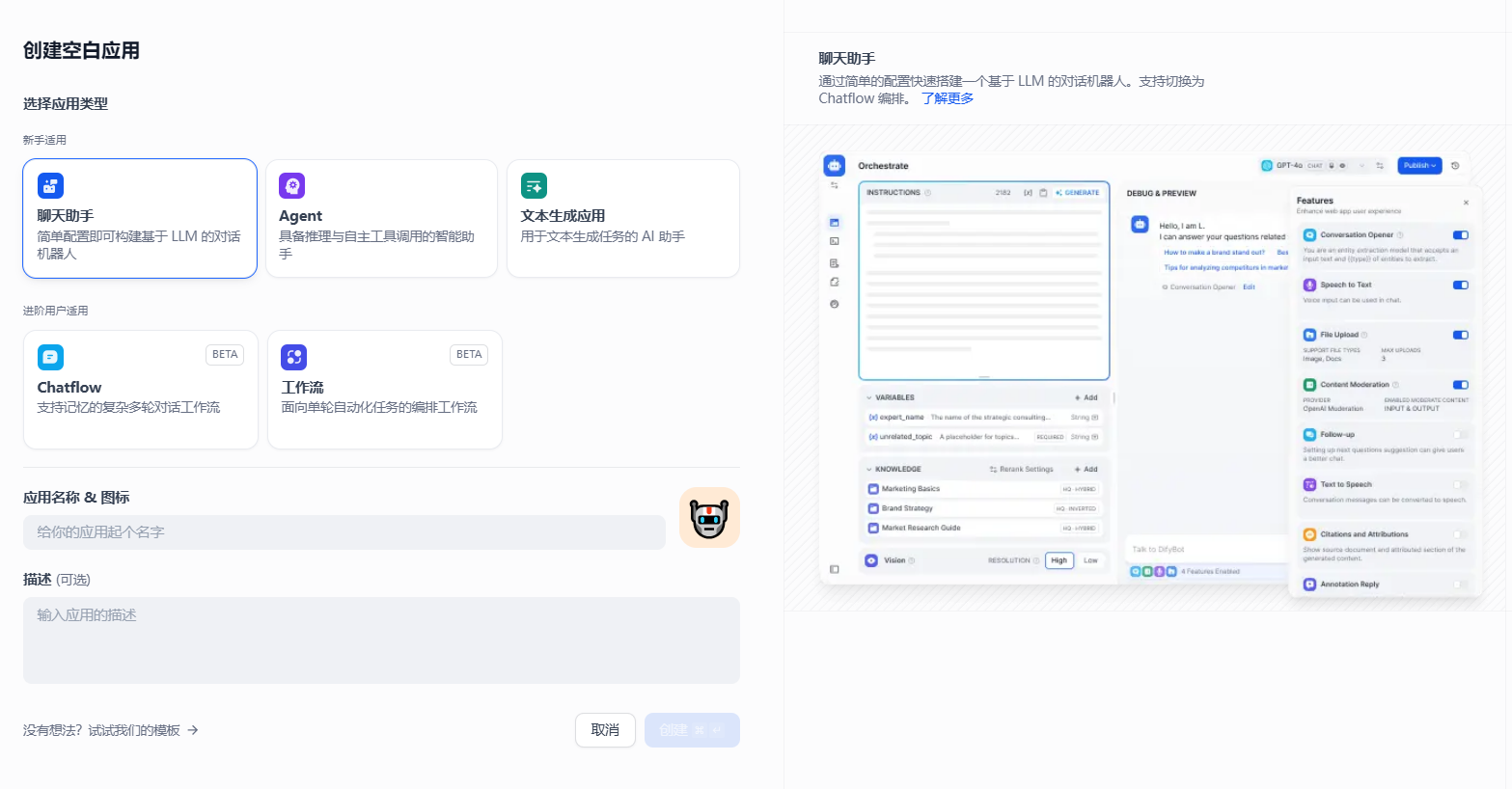Click the teal 文本生成应用 icon
The width and height of the screenshot is (1512, 789).
(534, 185)
